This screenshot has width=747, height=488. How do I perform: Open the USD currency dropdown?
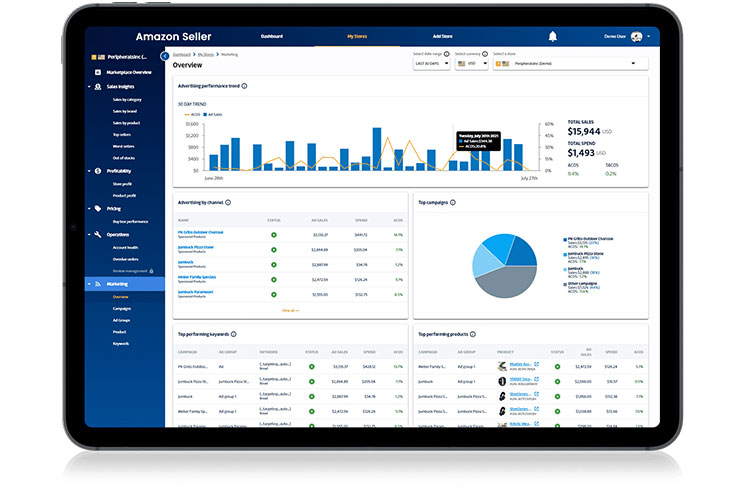(472, 63)
